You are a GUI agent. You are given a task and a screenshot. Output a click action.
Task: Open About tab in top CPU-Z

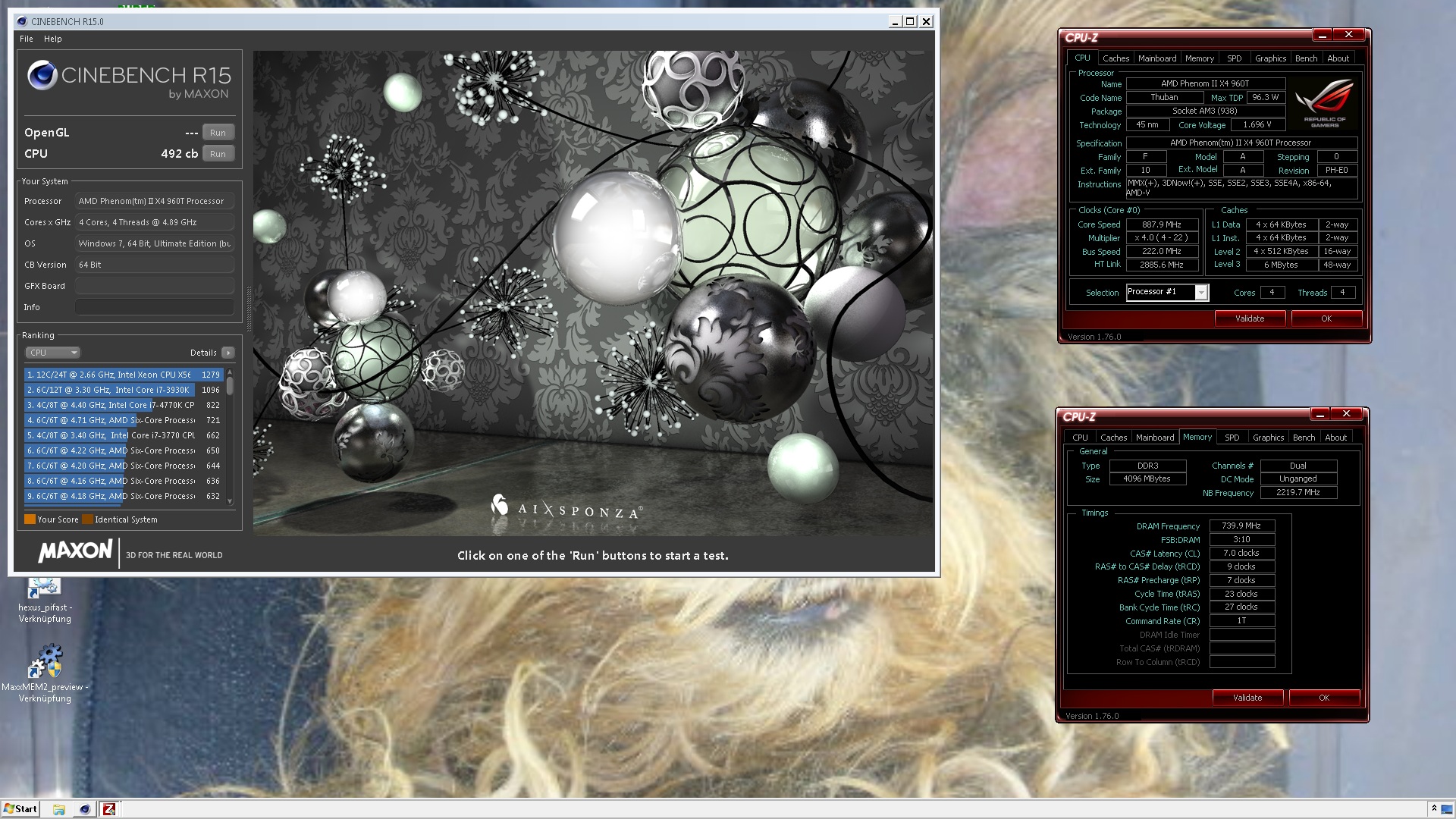(1338, 58)
